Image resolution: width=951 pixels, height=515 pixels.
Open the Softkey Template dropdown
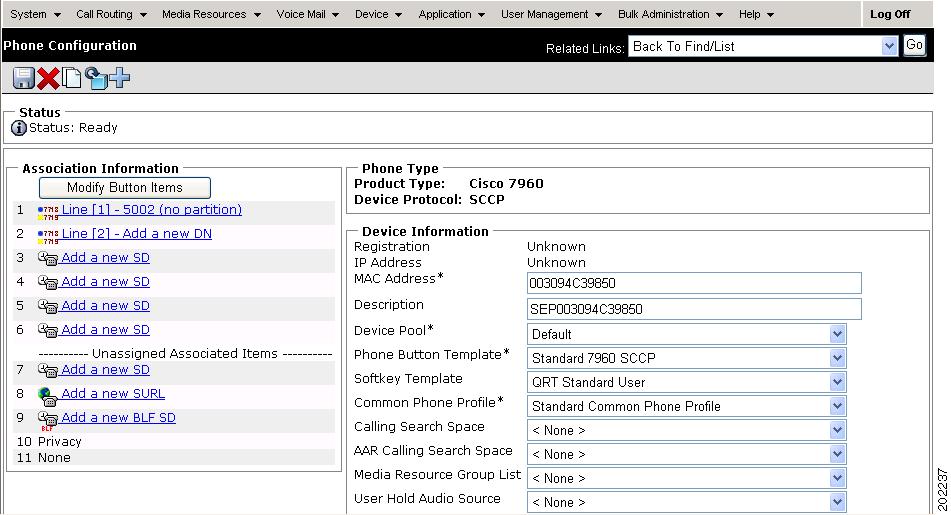[x=687, y=382]
